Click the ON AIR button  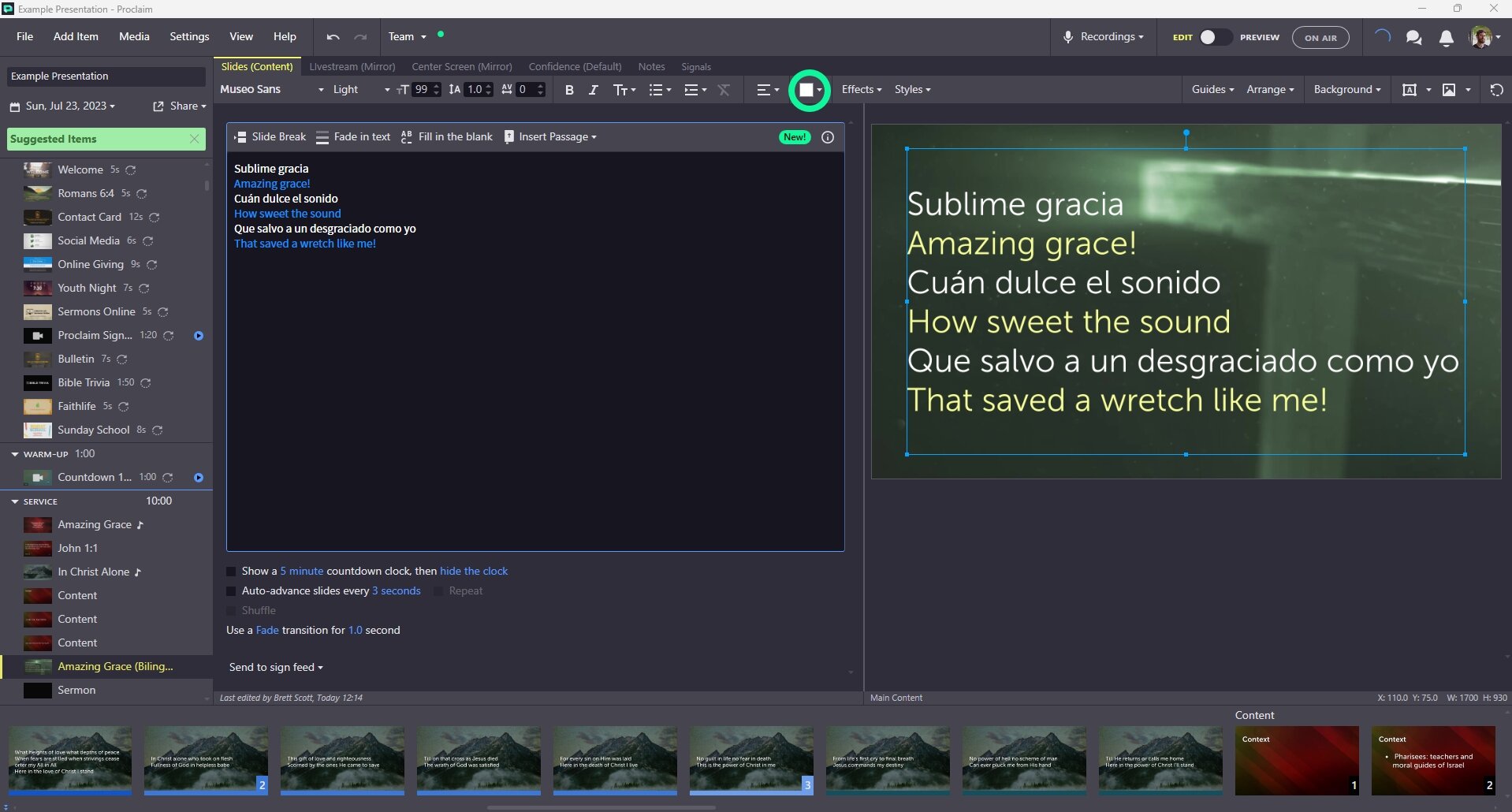click(1320, 38)
